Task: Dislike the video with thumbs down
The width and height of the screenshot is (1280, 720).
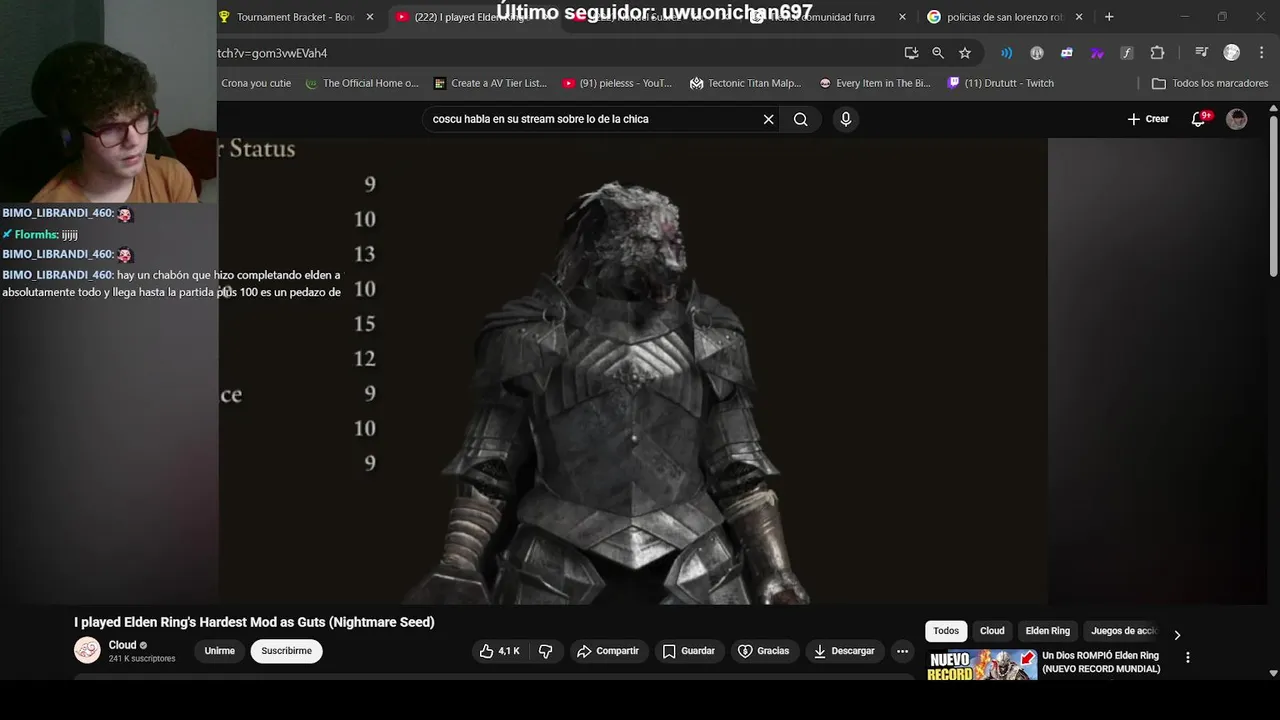Action: pyautogui.click(x=546, y=651)
